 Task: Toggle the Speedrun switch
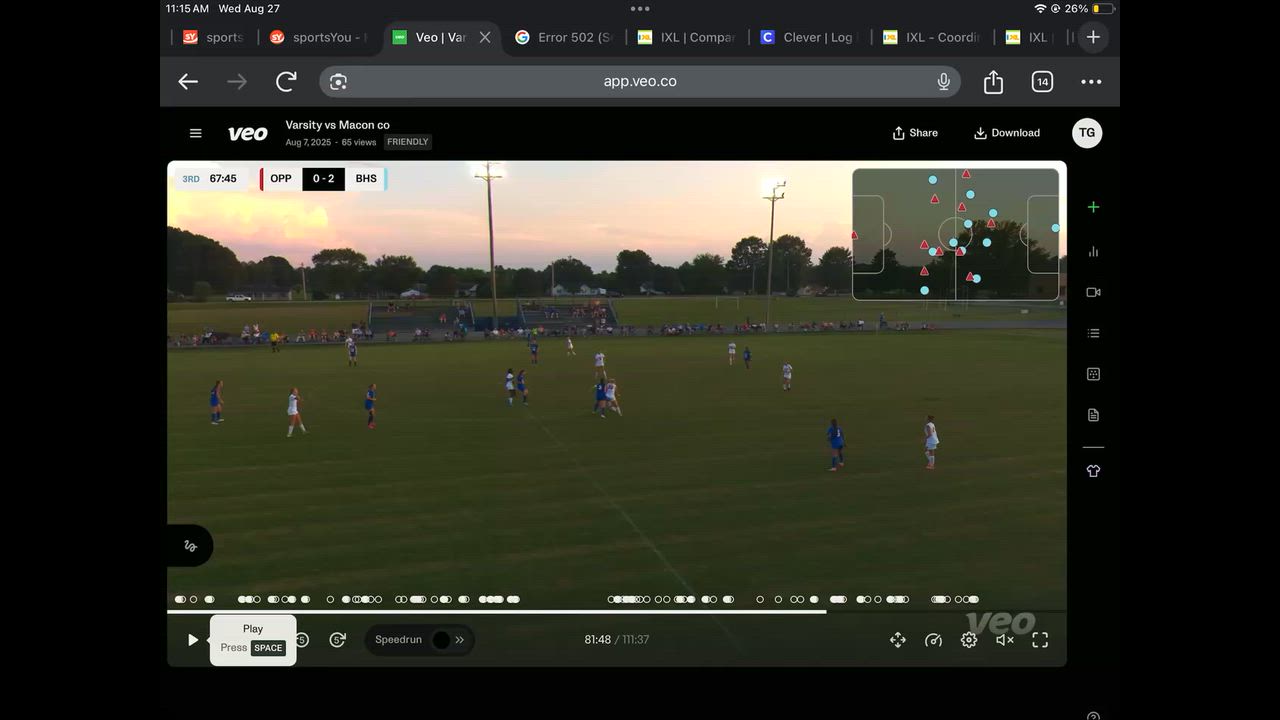pyautogui.click(x=441, y=640)
